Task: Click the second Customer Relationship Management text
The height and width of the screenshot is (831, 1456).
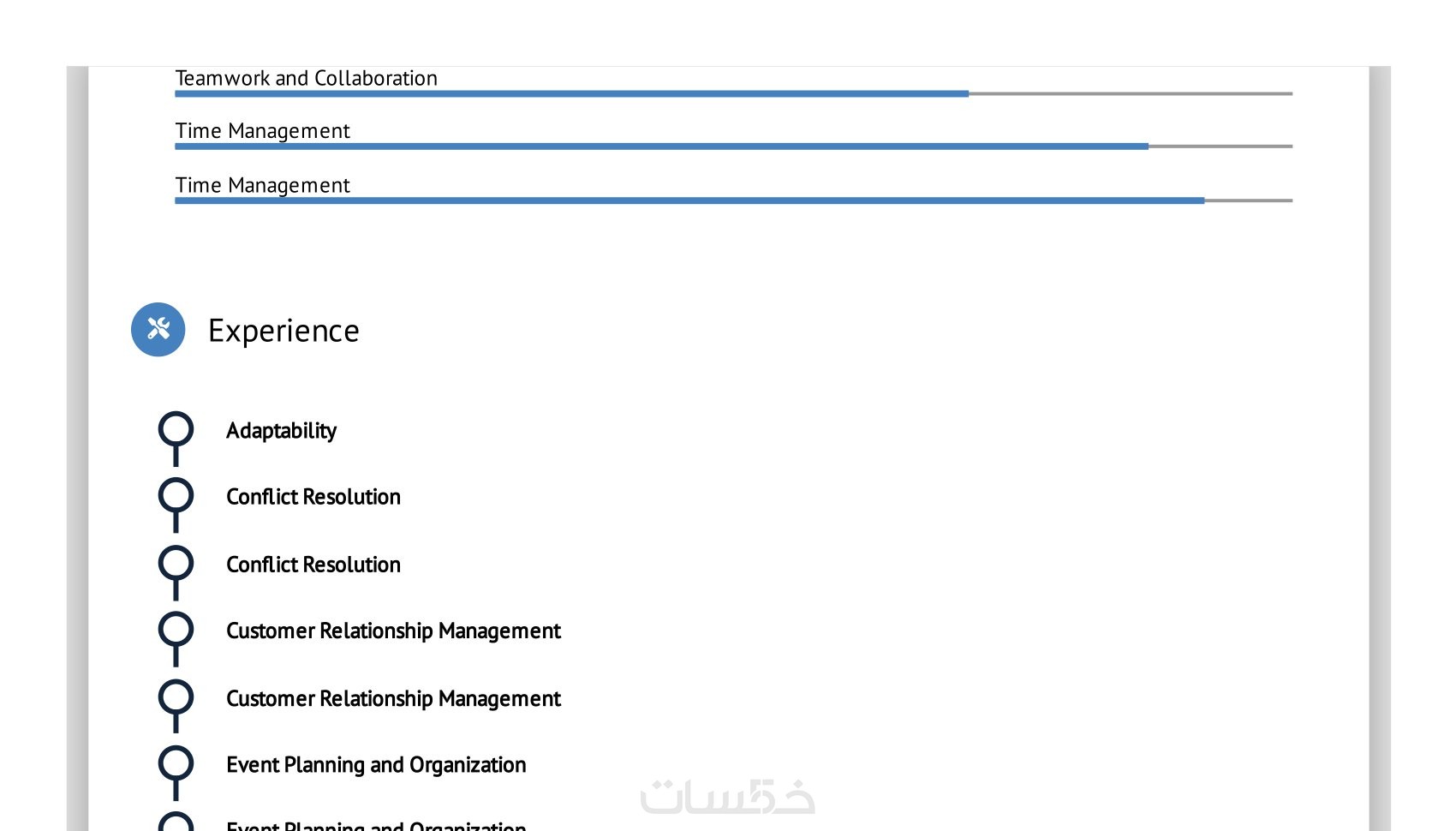Action: (x=393, y=698)
